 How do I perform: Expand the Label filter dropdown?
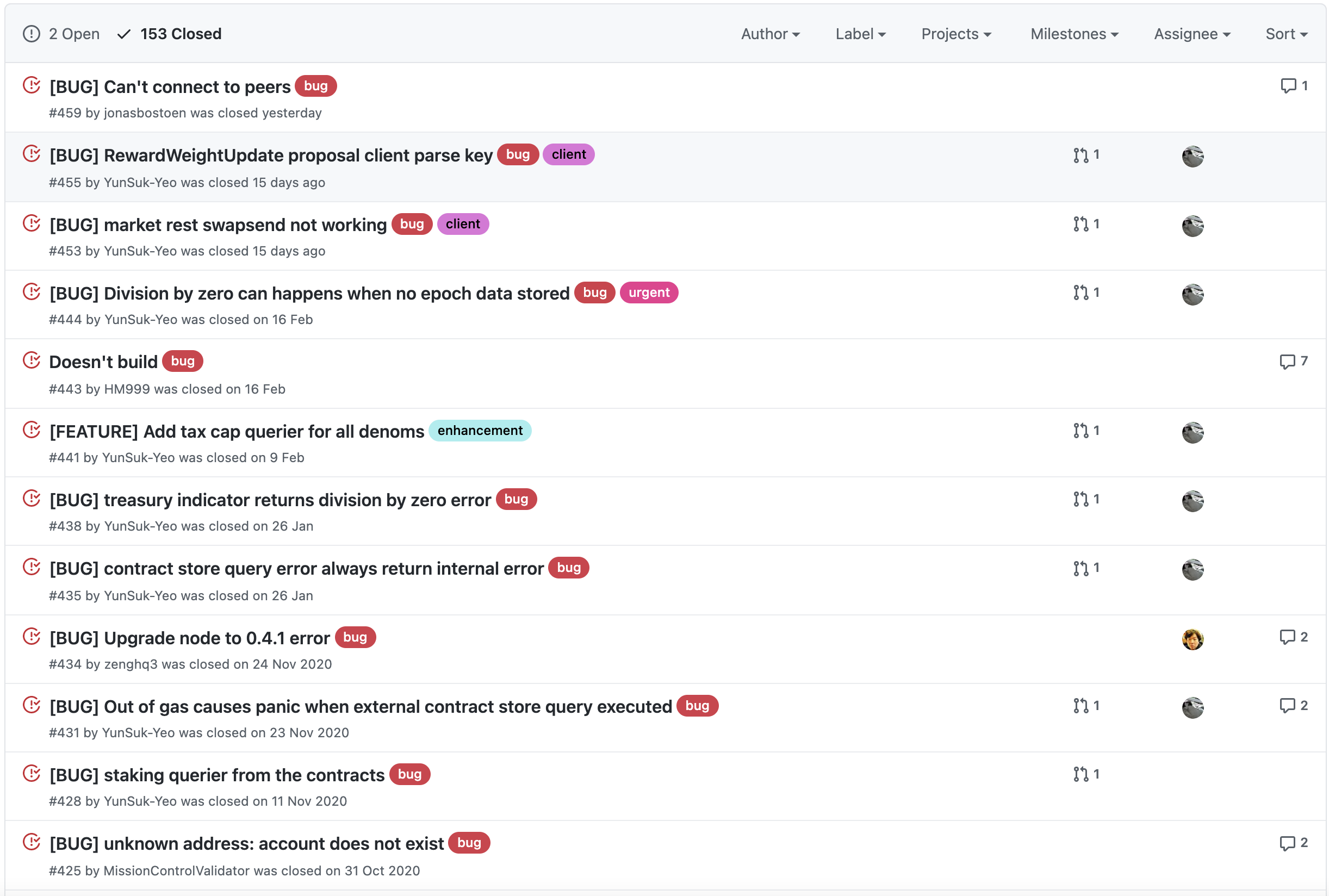[x=860, y=34]
